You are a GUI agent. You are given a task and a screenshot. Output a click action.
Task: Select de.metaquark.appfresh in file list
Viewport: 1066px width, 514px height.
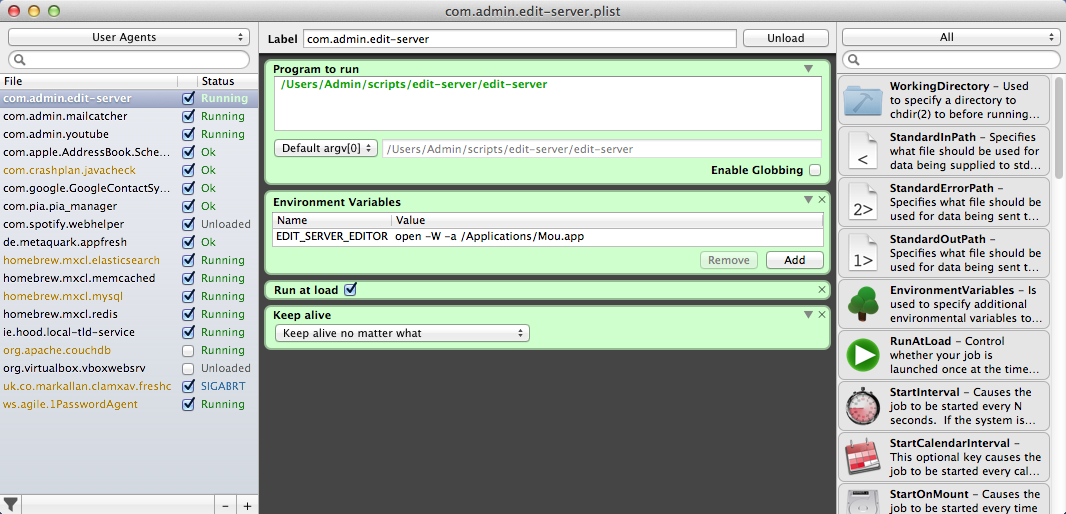tap(65, 242)
